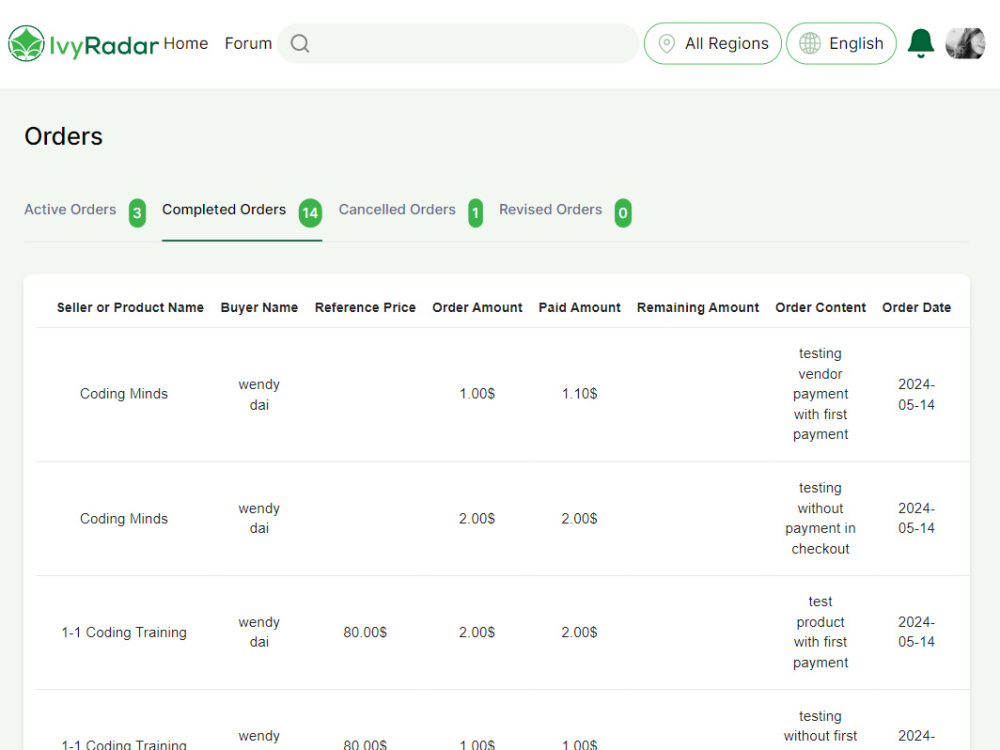Click reference price 80.00$ in 'test product' row
The width and height of the screenshot is (1000, 750).
point(365,633)
